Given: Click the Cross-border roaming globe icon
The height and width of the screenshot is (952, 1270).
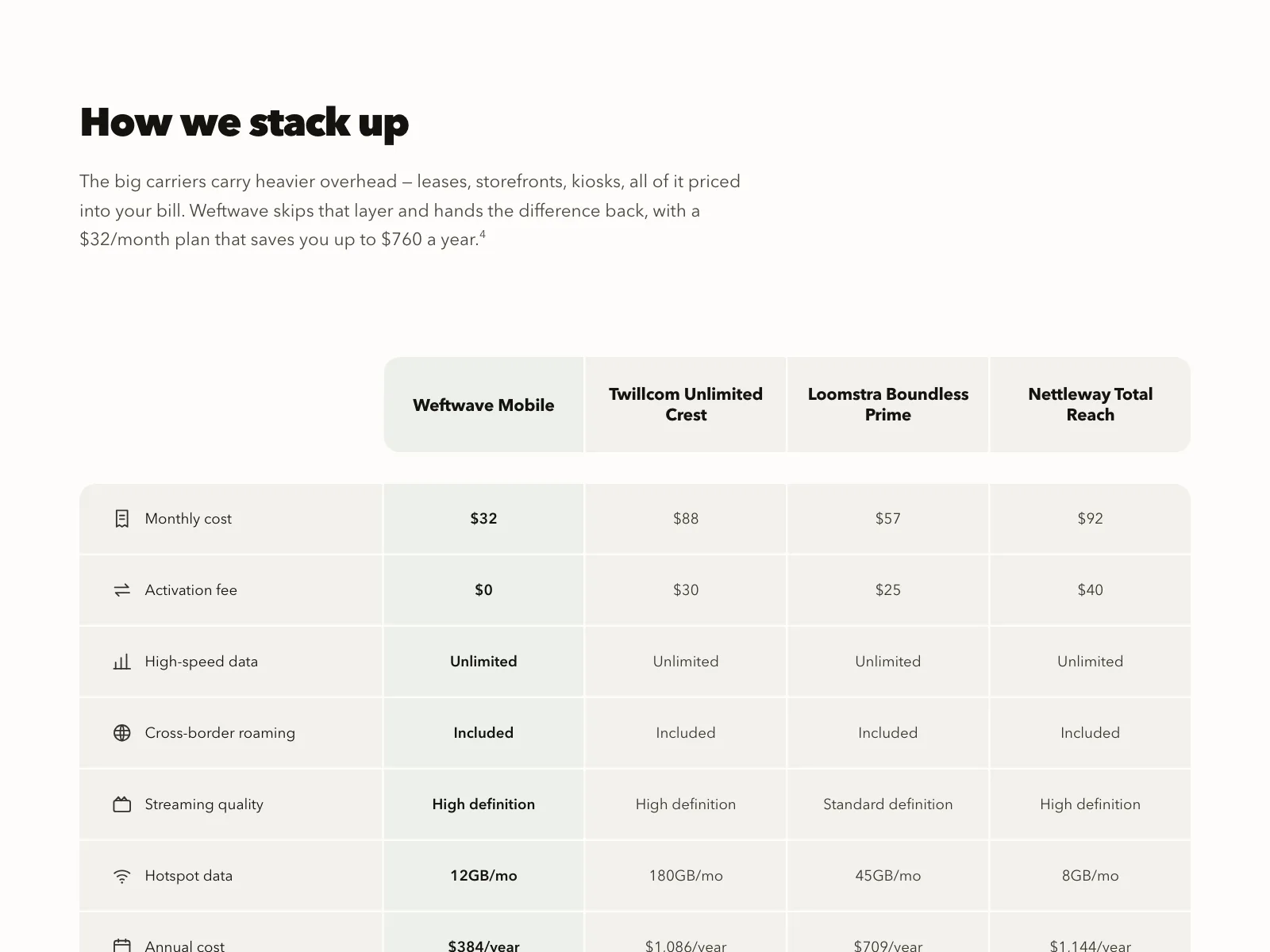Looking at the screenshot, I should pos(121,733).
